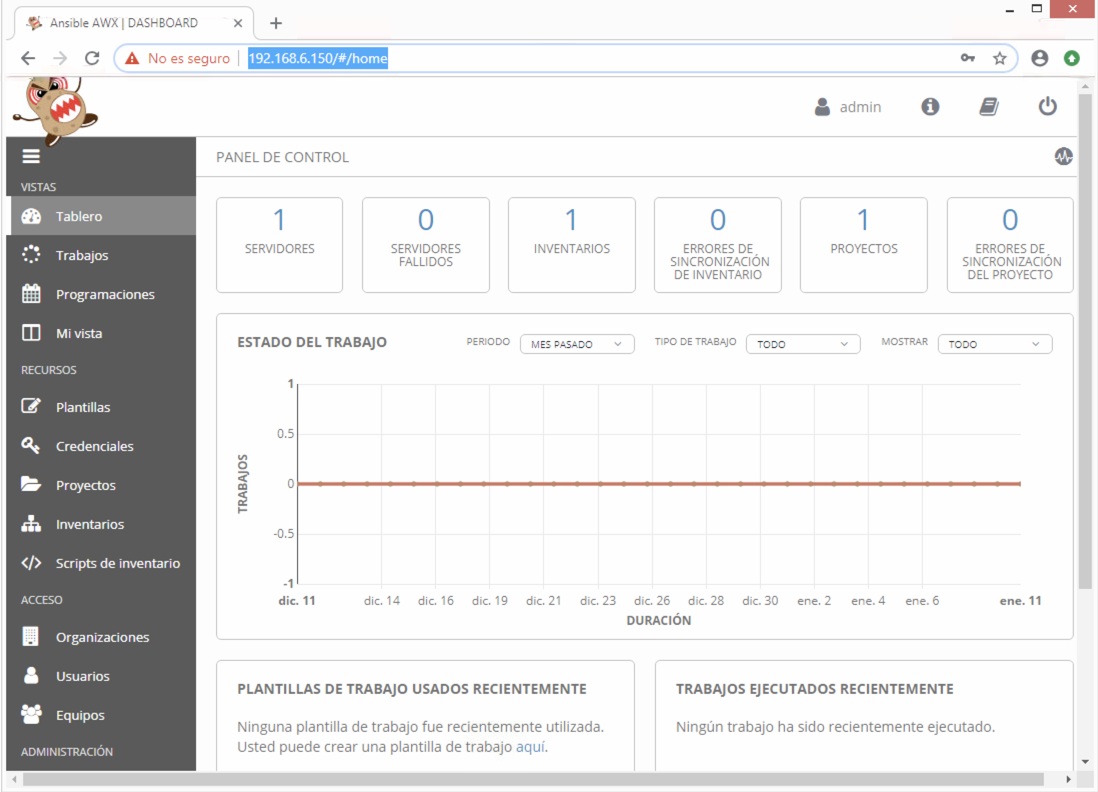Click the Mi vista columns icon

click(31, 333)
